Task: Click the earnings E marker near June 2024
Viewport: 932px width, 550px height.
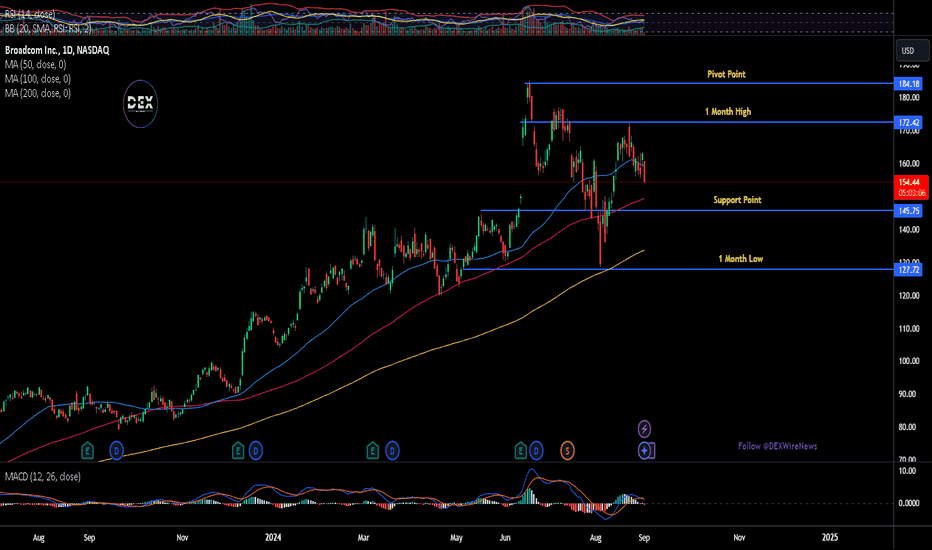Action: tap(520, 451)
